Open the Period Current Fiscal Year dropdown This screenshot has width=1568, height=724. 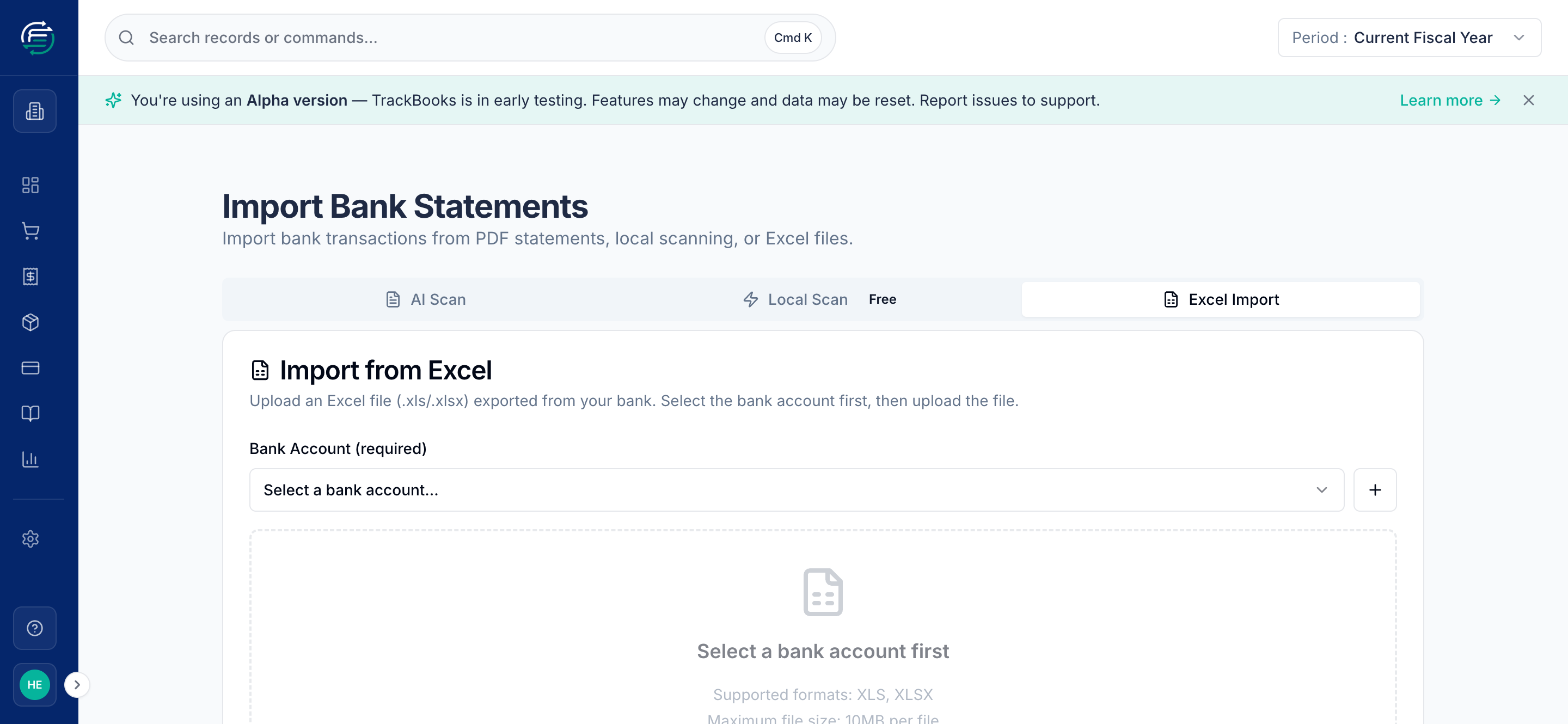click(x=1409, y=38)
